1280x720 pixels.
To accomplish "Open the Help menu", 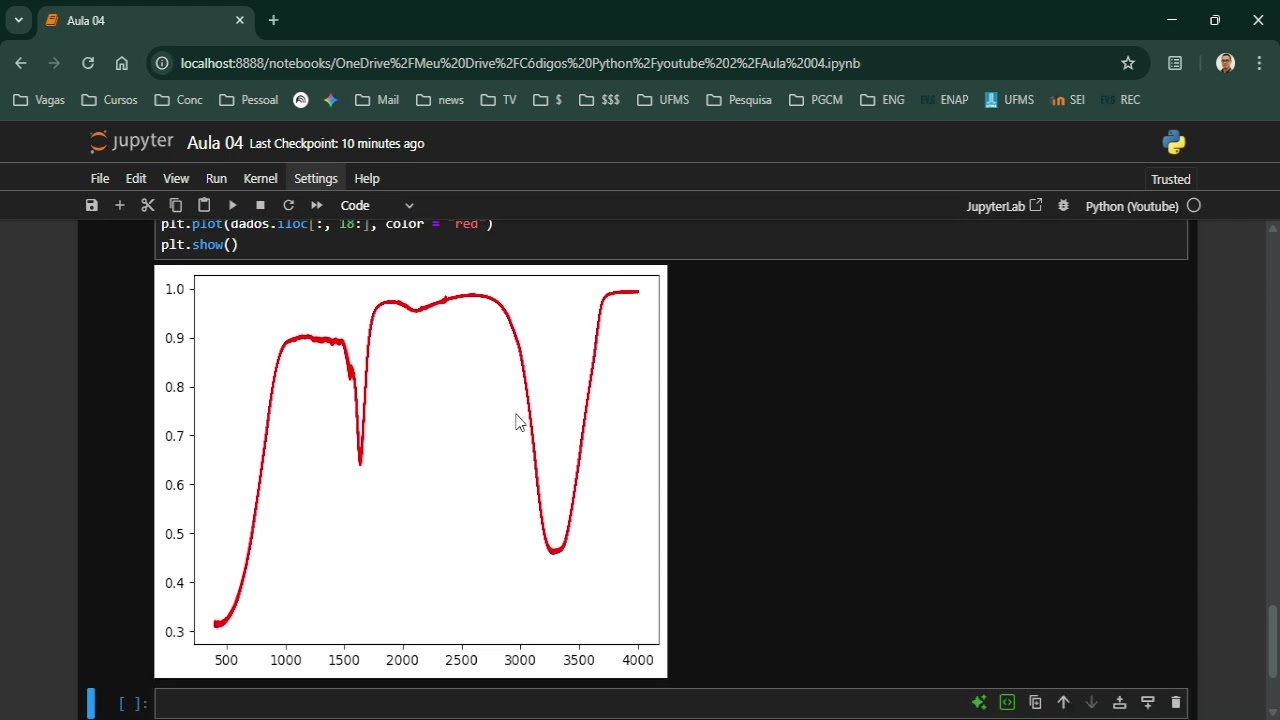I will (367, 178).
